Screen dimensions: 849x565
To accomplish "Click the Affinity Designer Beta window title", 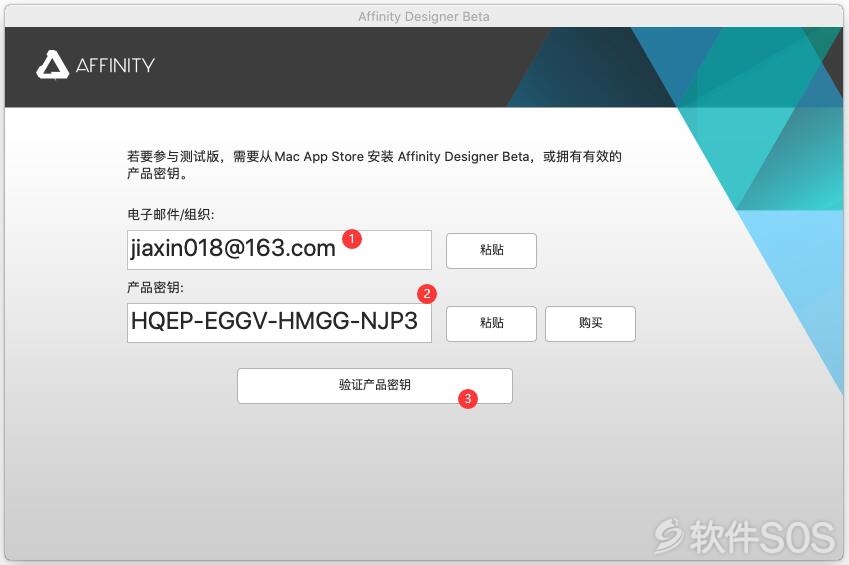I will (x=424, y=17).
